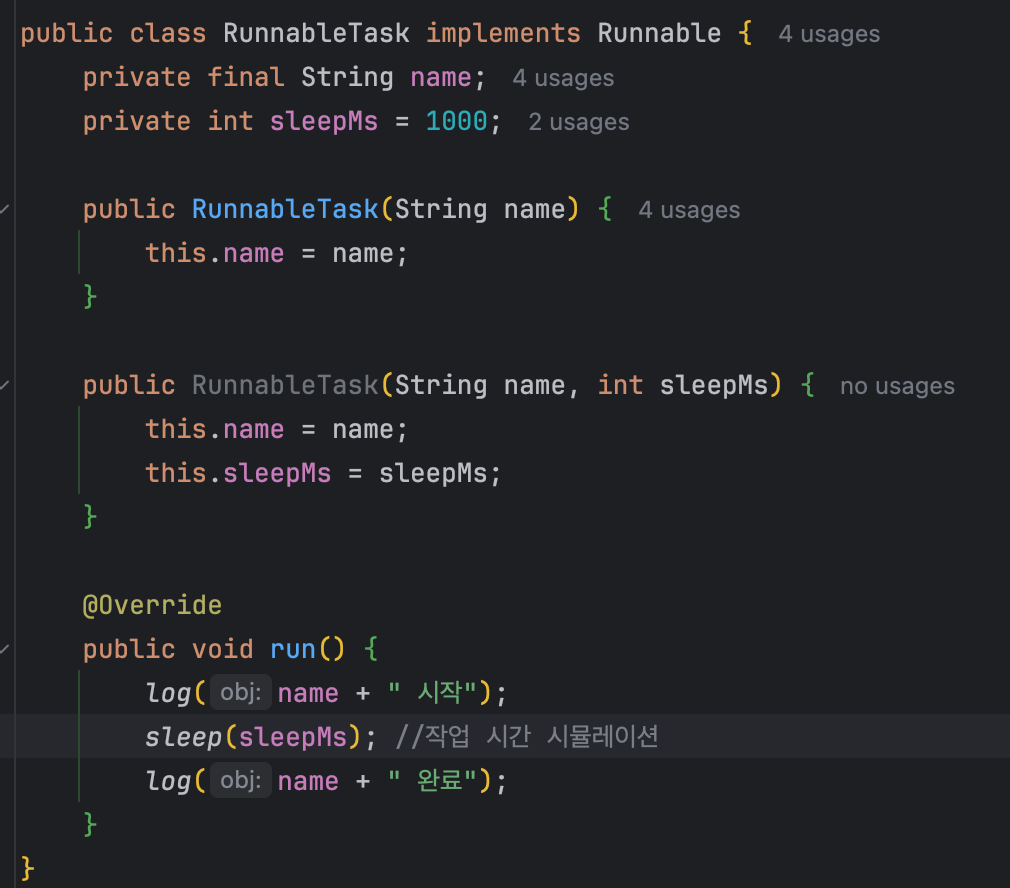
Task: Click the sleep method call
Action: tap(183, 737)
